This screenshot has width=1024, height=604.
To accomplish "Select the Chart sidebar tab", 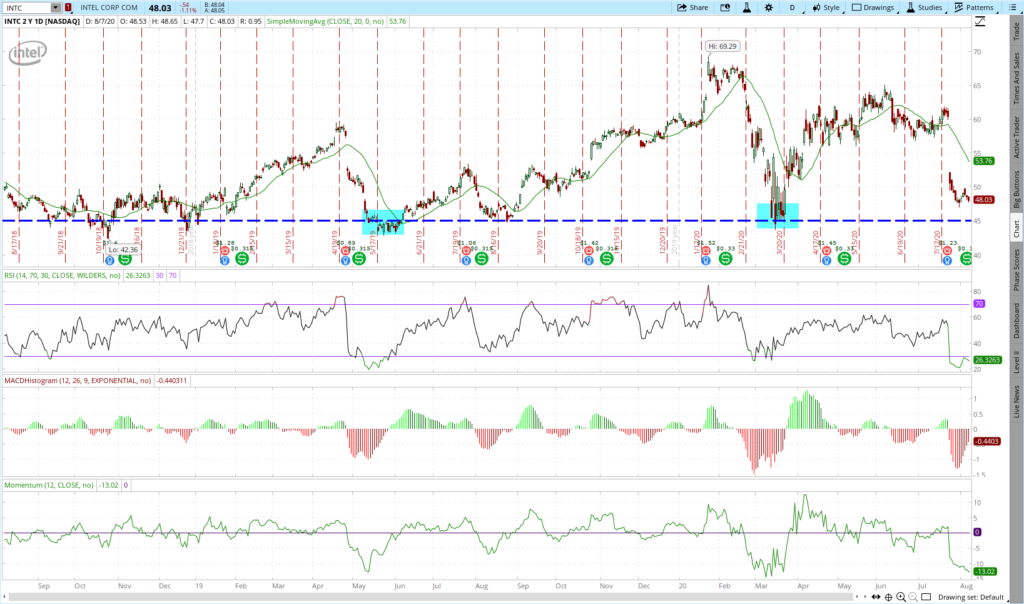I will click(x=1016, y=229).
